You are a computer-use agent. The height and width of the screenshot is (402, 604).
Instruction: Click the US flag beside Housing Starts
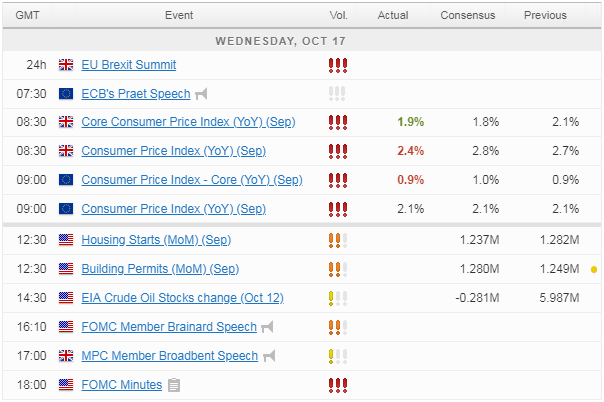point(67,240)
